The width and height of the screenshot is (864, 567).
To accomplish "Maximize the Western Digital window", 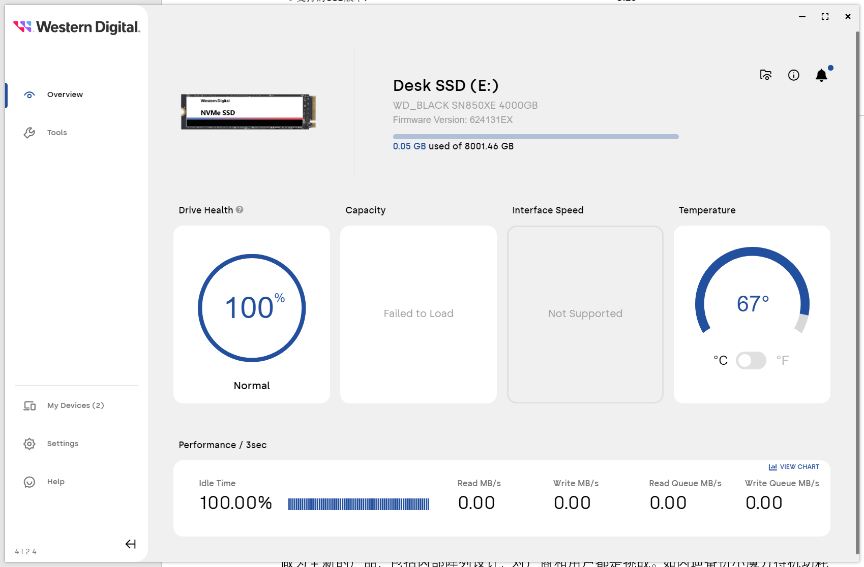I will (825, 17).
